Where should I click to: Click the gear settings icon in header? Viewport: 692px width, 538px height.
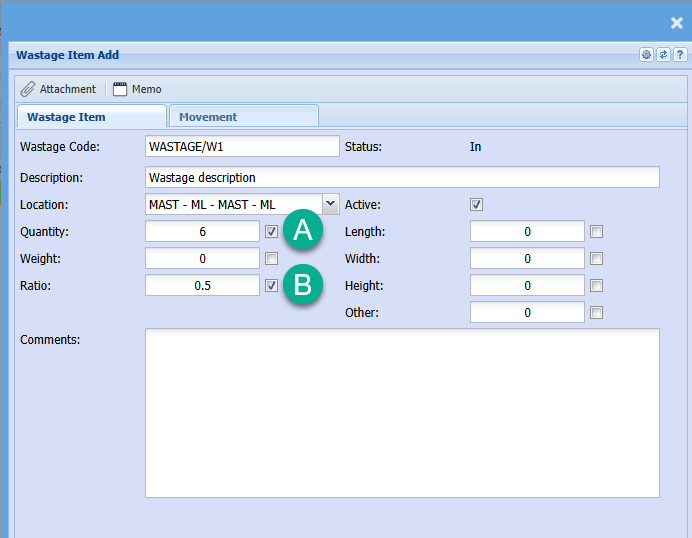click(646, 55)
